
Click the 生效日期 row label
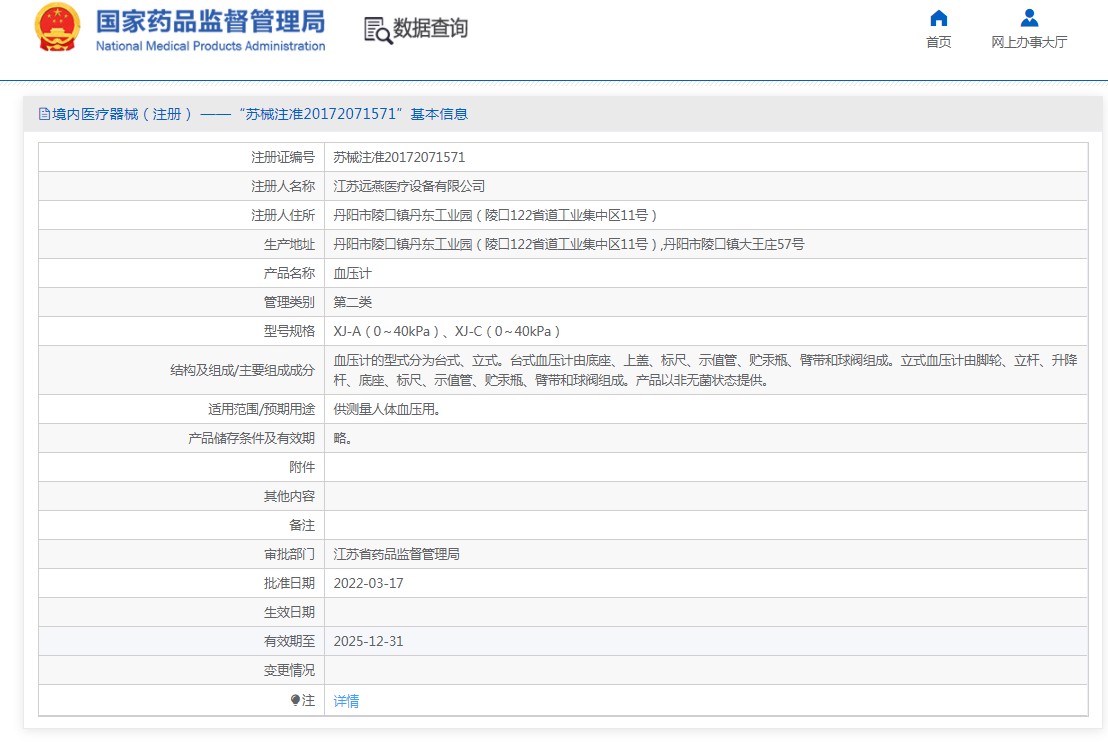(289, 612)
